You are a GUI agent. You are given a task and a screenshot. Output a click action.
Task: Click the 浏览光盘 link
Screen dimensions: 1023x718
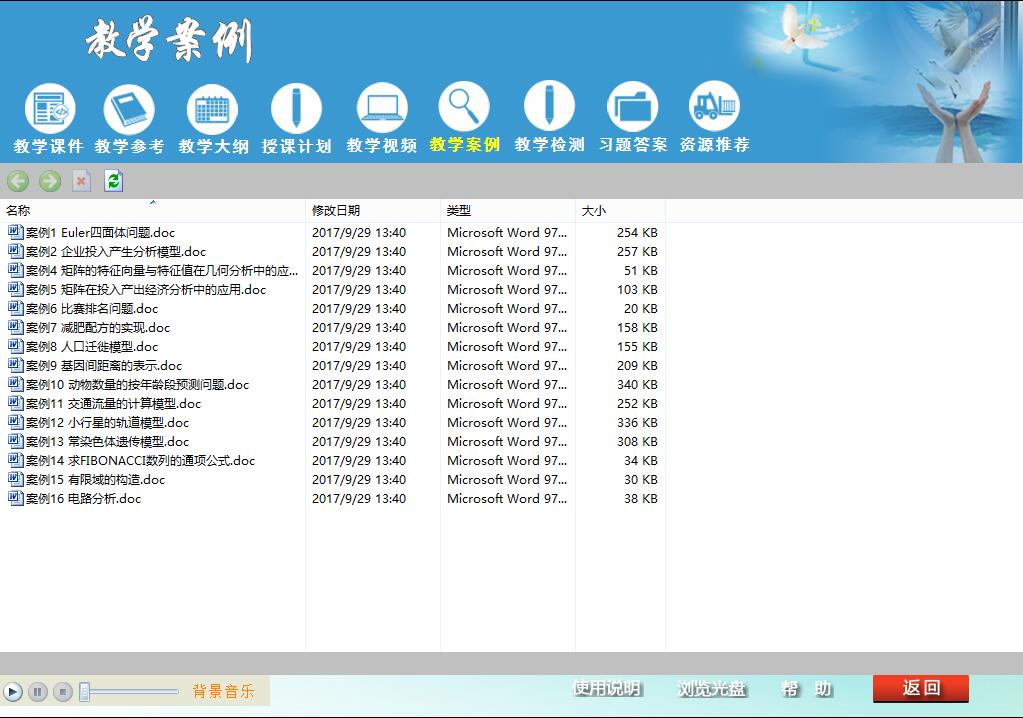tap(711, 689)
